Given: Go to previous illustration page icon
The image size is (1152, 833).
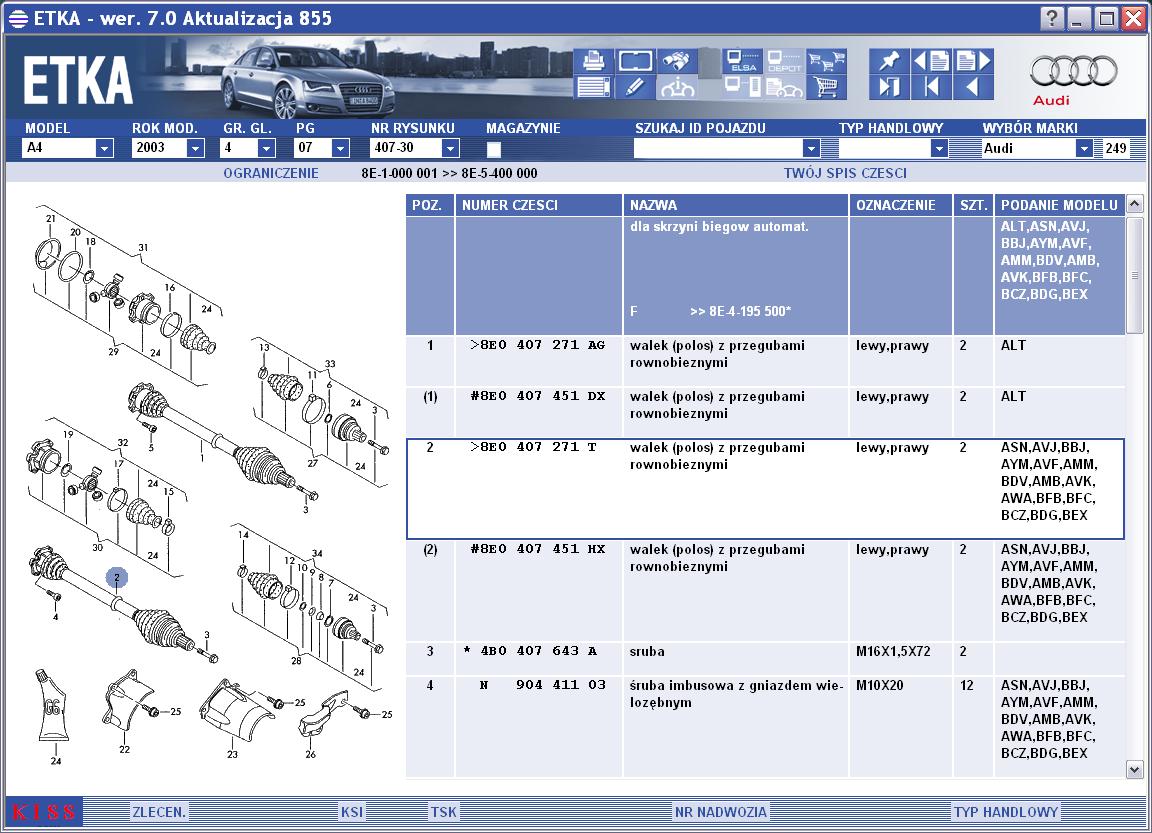Looking at the screenshot, I should tap(930, 61).
